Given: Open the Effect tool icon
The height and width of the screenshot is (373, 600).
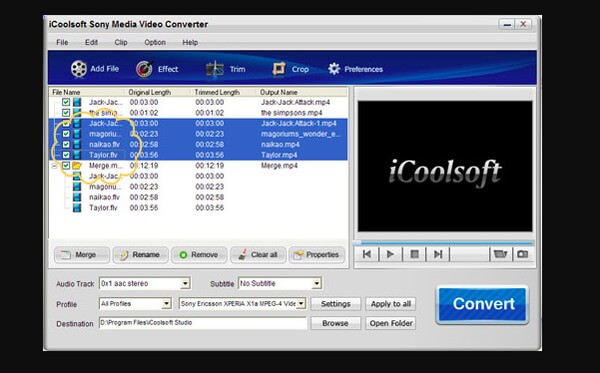Looking at the screenshot, I should [x=145, y=69].
